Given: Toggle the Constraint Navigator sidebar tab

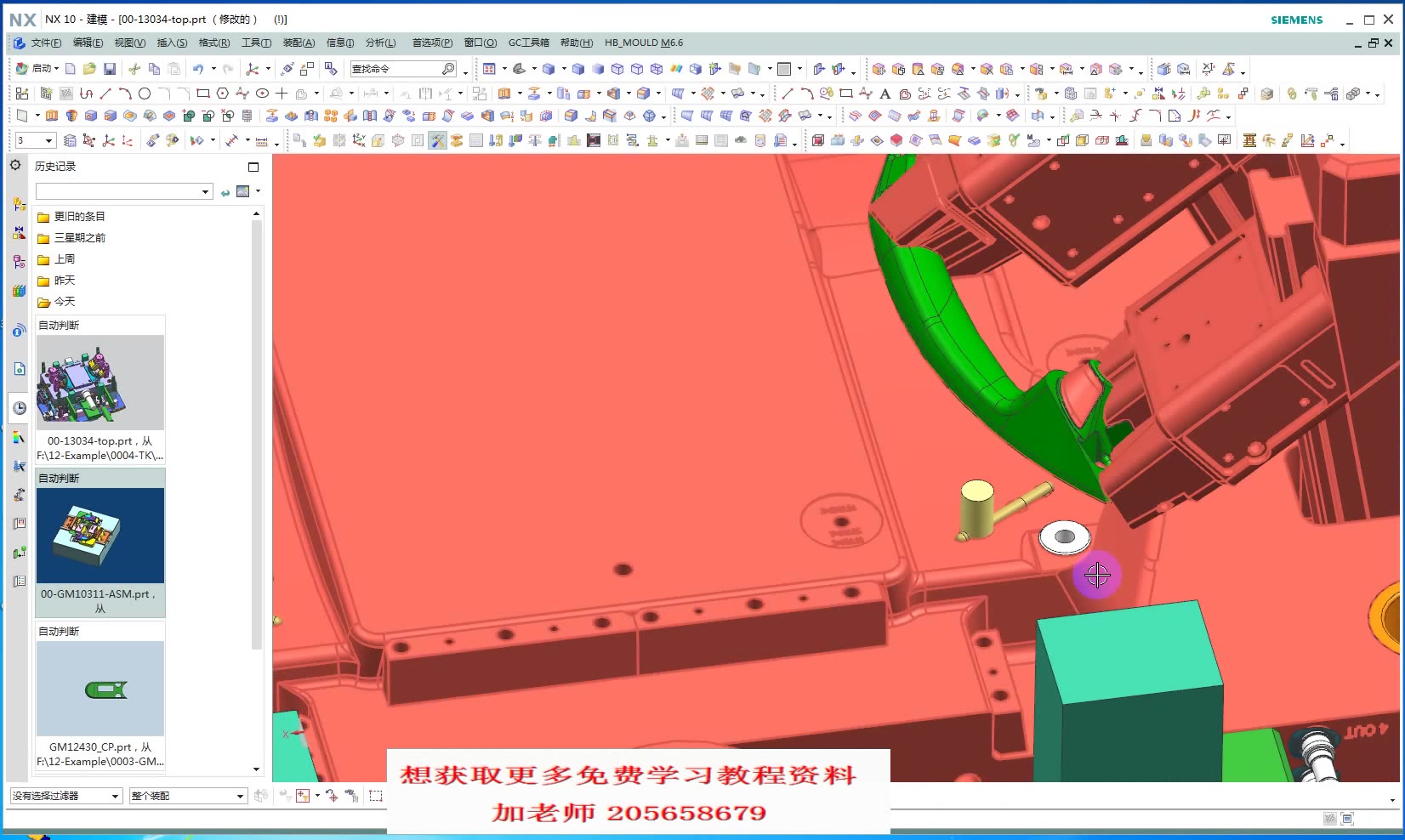Looking at the screenshot, I should (x=17, y=234).
